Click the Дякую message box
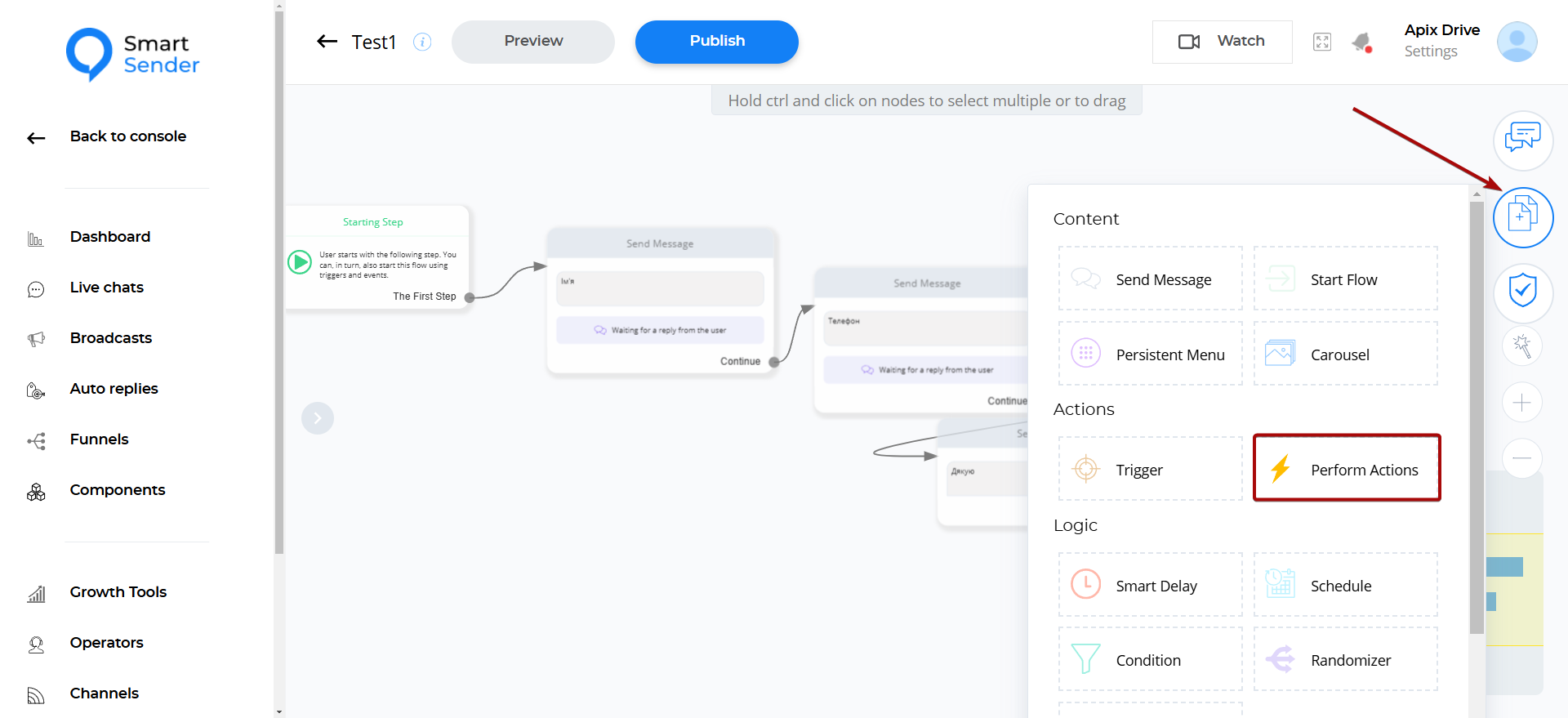1568x718 pixels. (987, 479)
